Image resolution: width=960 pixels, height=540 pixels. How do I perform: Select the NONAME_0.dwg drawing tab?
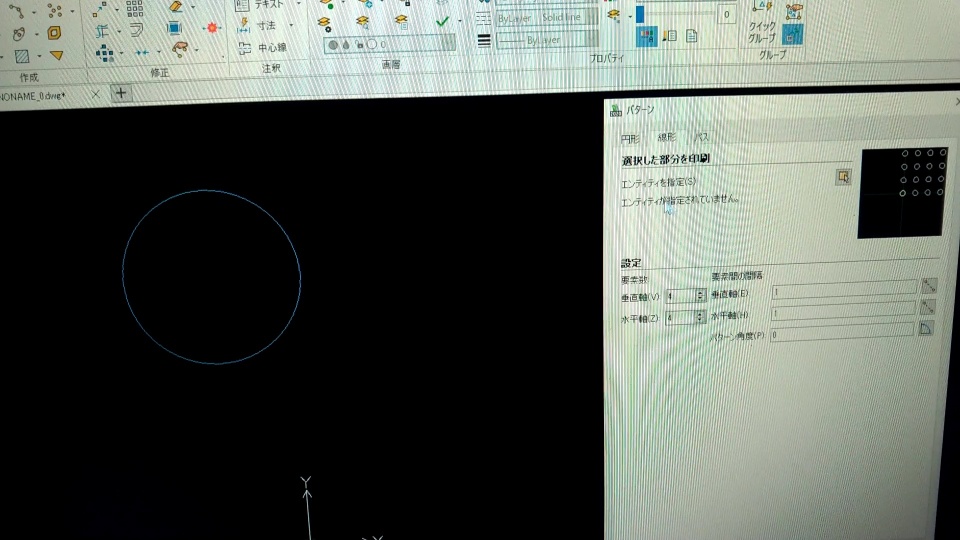[x=32, y=96]
